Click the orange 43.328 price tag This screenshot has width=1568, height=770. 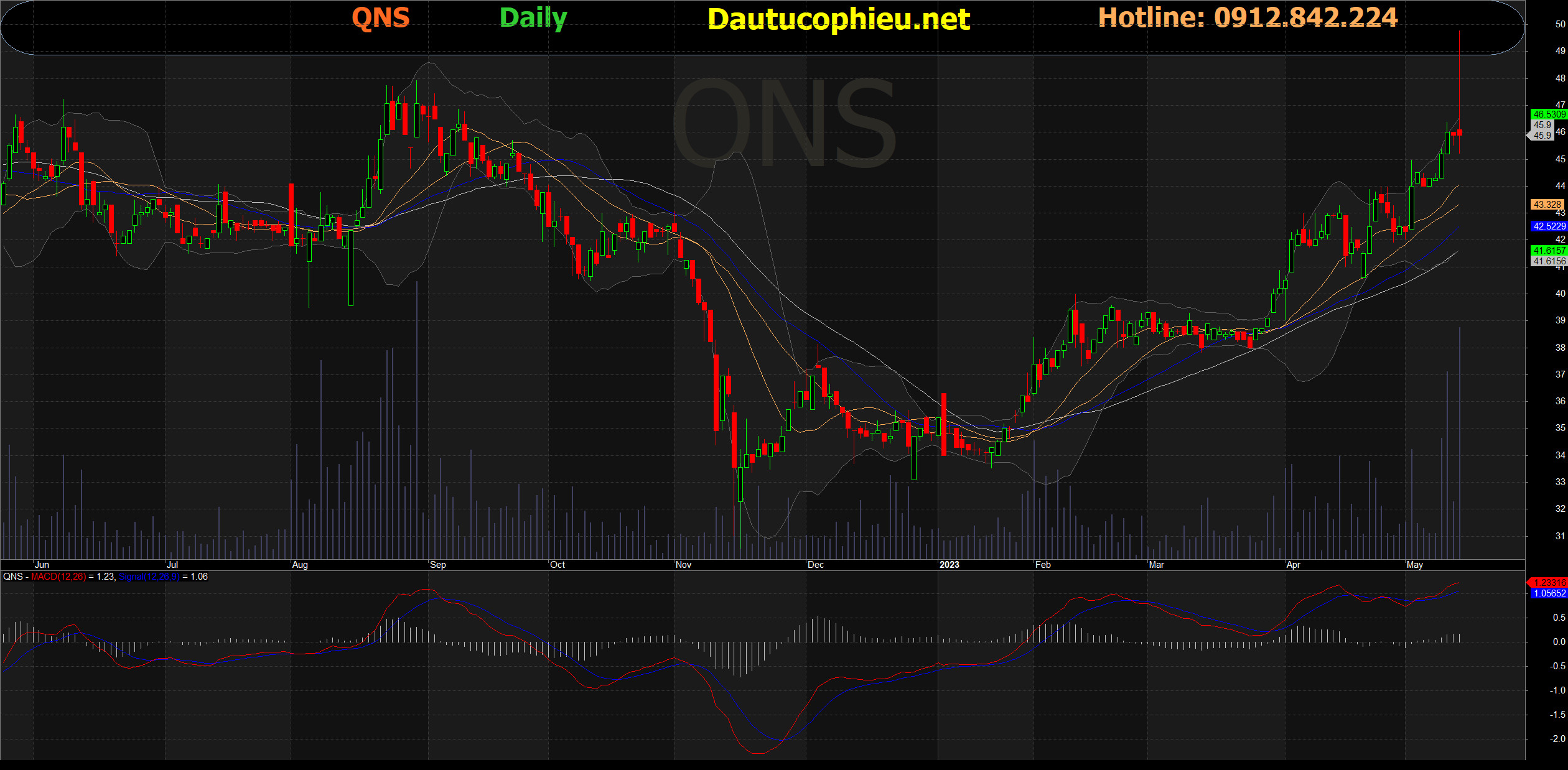1547,205
